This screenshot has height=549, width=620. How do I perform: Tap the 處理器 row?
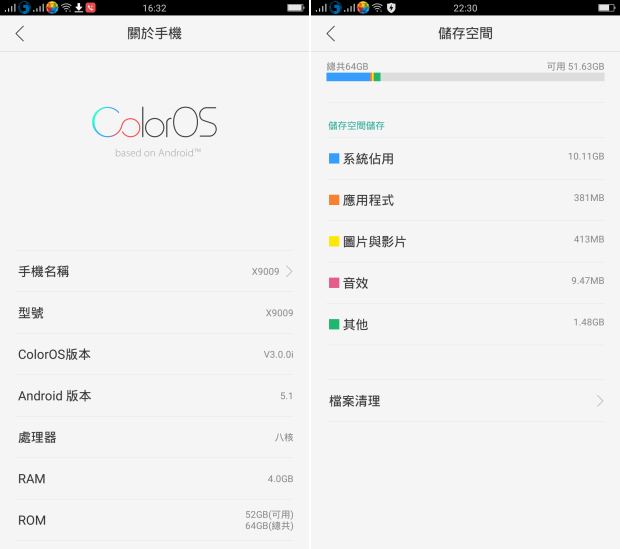point(154,437)
